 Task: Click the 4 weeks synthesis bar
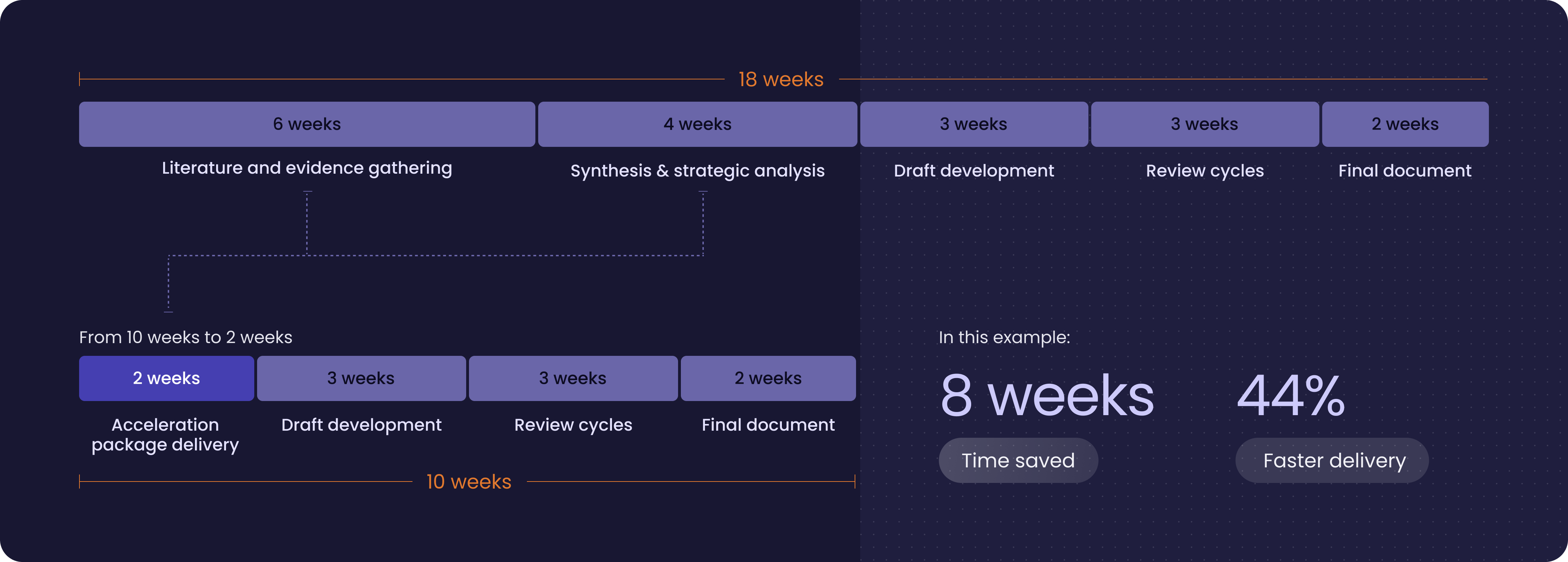[x=697, y=124]
